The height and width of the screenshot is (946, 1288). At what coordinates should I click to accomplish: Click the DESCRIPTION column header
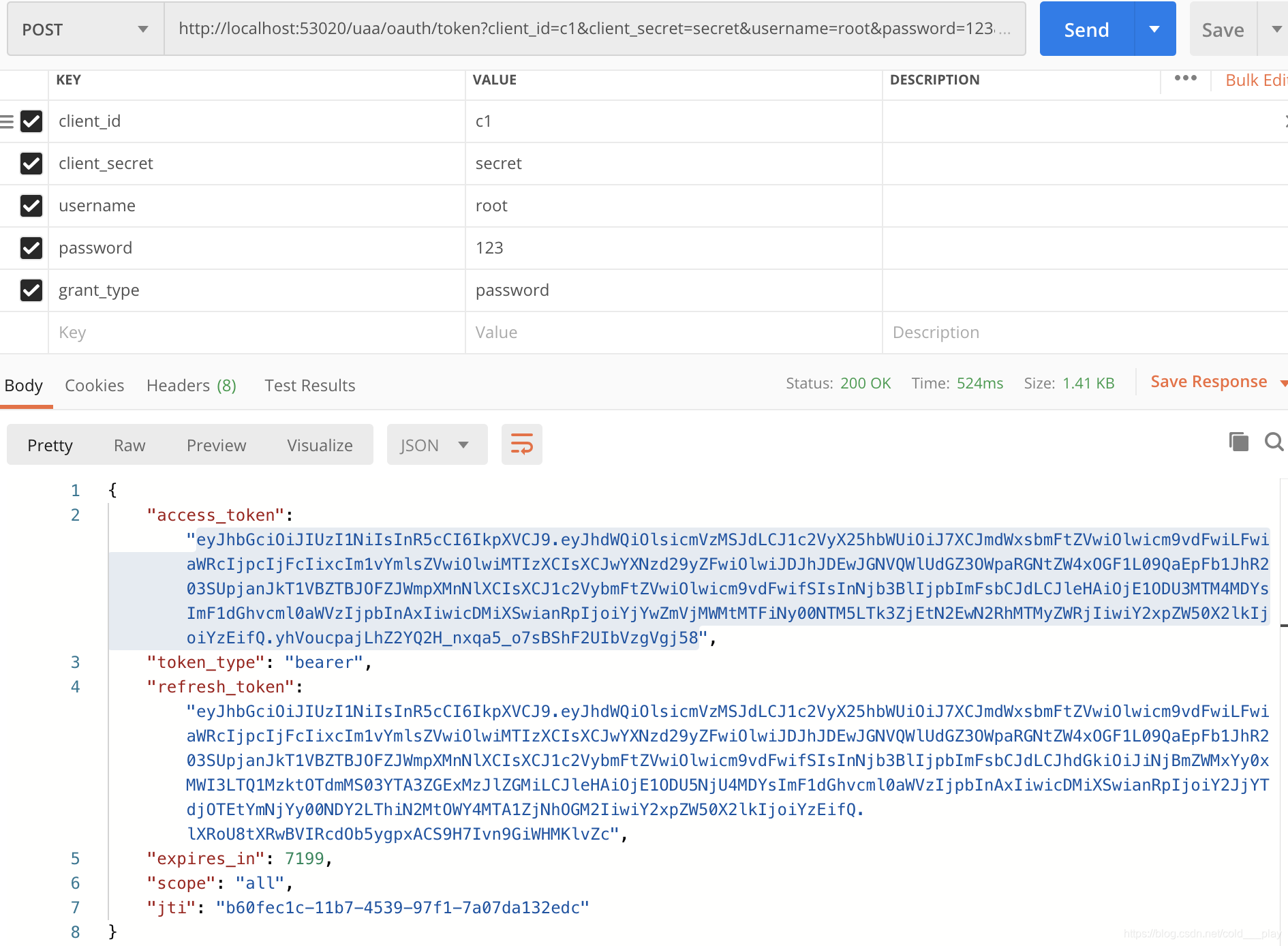click(935, 80)
